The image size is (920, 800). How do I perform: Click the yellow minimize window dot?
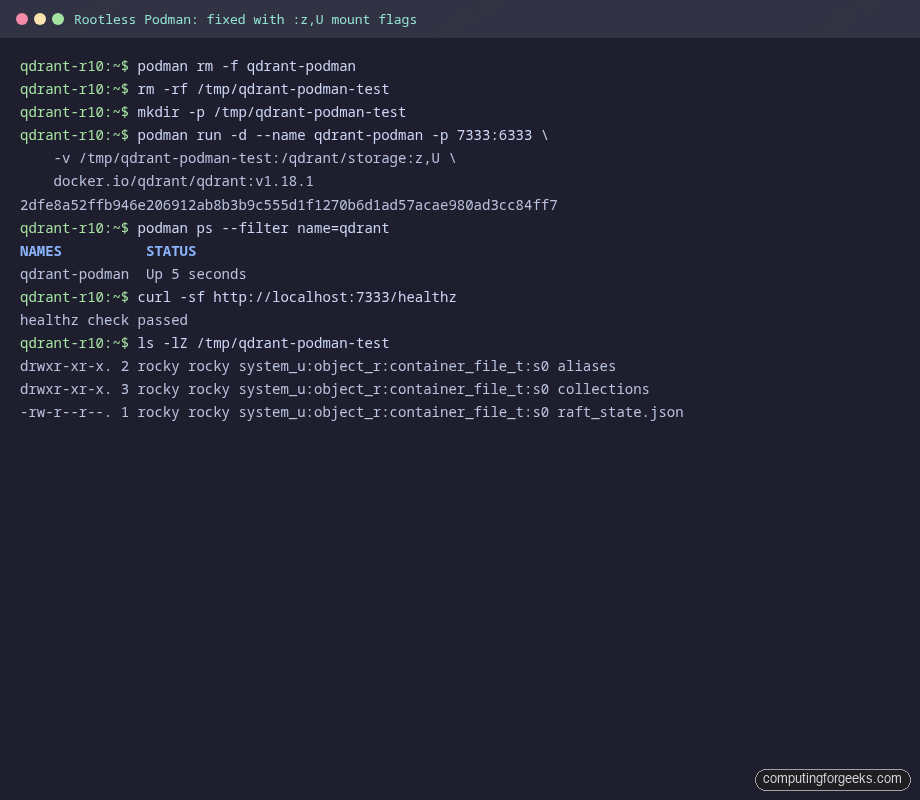click(40, 19)
